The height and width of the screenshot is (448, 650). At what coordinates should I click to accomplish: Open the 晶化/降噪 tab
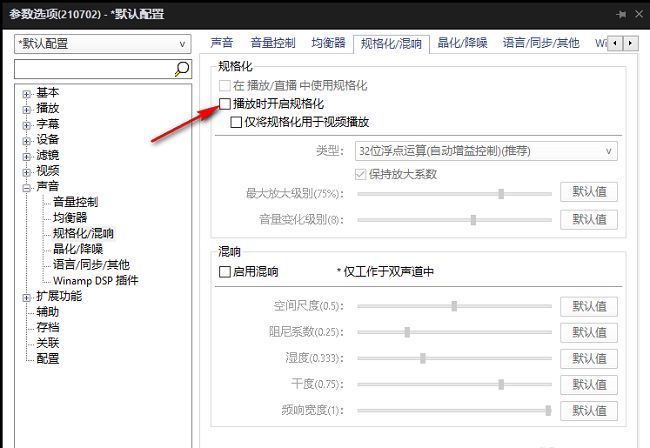point(462,44)
